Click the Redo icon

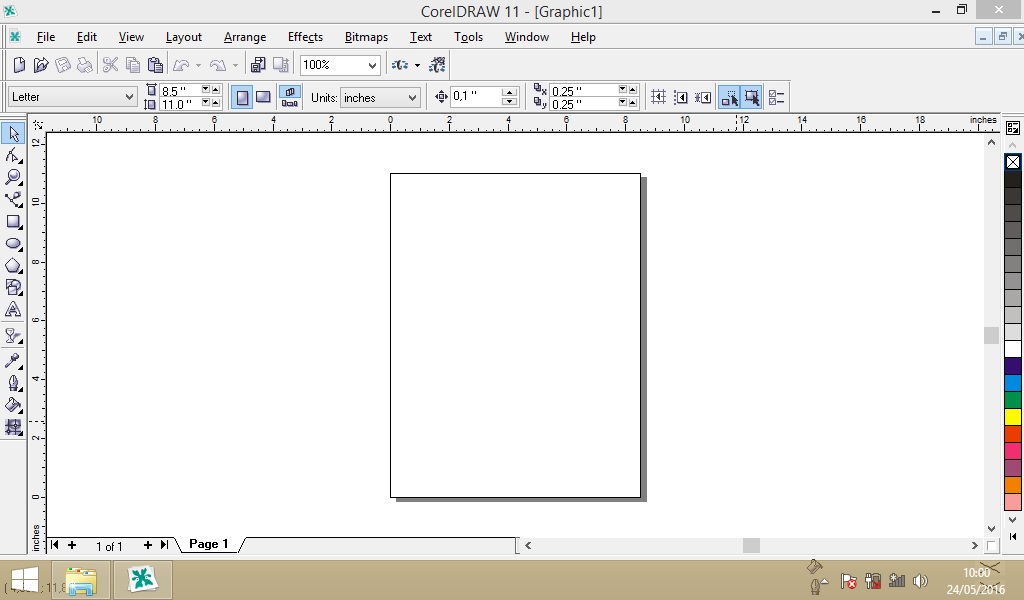click(218, 65)
